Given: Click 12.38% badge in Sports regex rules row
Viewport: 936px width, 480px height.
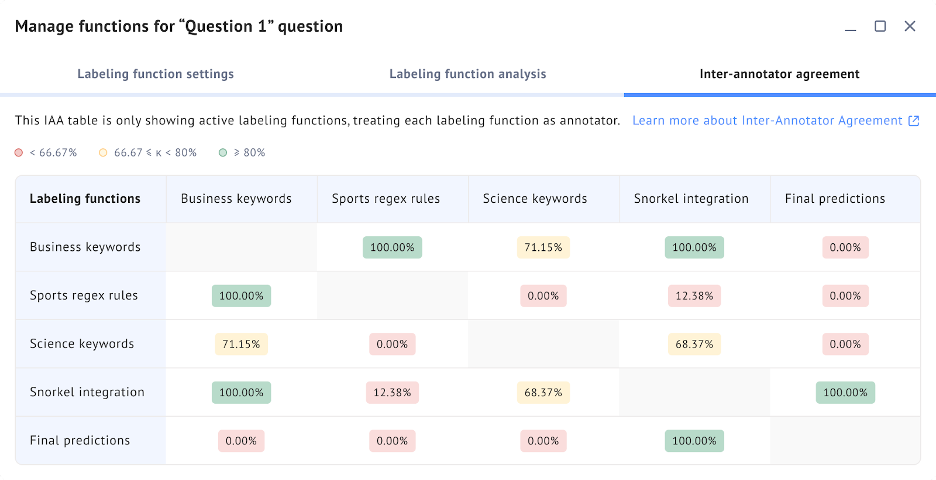Looking at the screenshot, I should [694, 296].
